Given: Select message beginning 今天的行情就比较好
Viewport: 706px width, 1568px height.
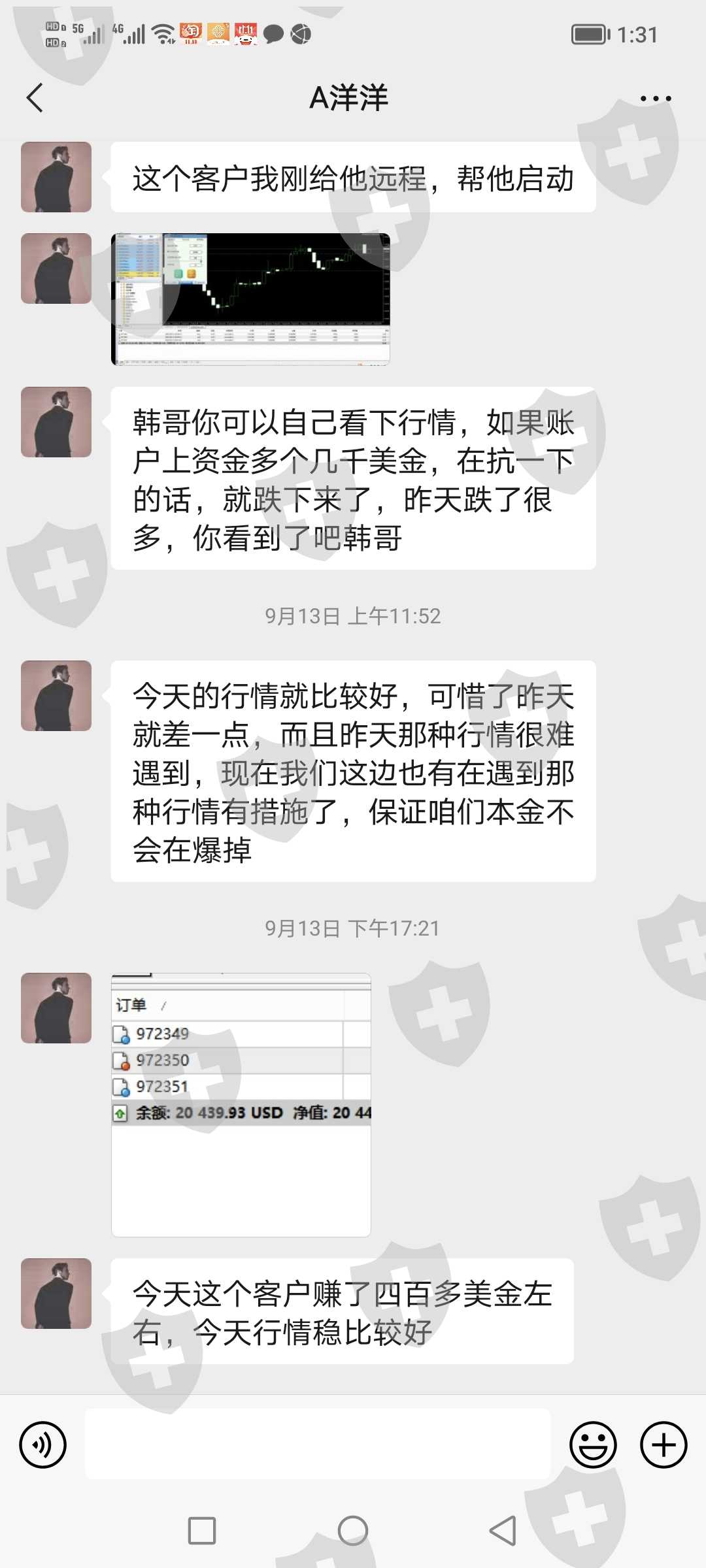Looking at the screenshot, I should pos(353,772).
